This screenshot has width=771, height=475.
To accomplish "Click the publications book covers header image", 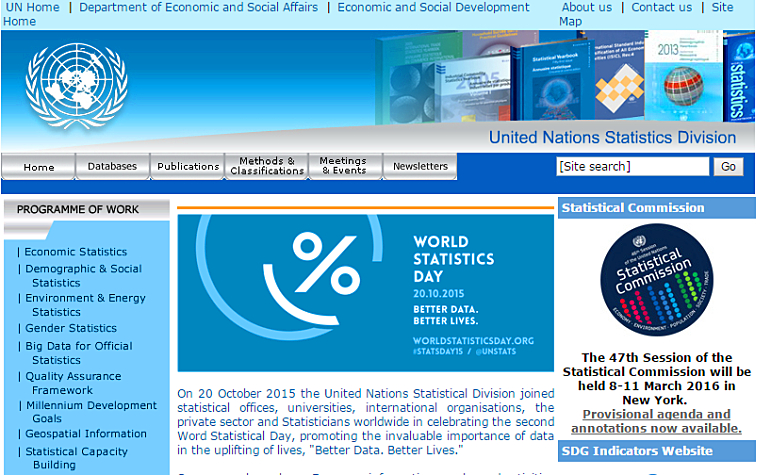I will (564, 75).
